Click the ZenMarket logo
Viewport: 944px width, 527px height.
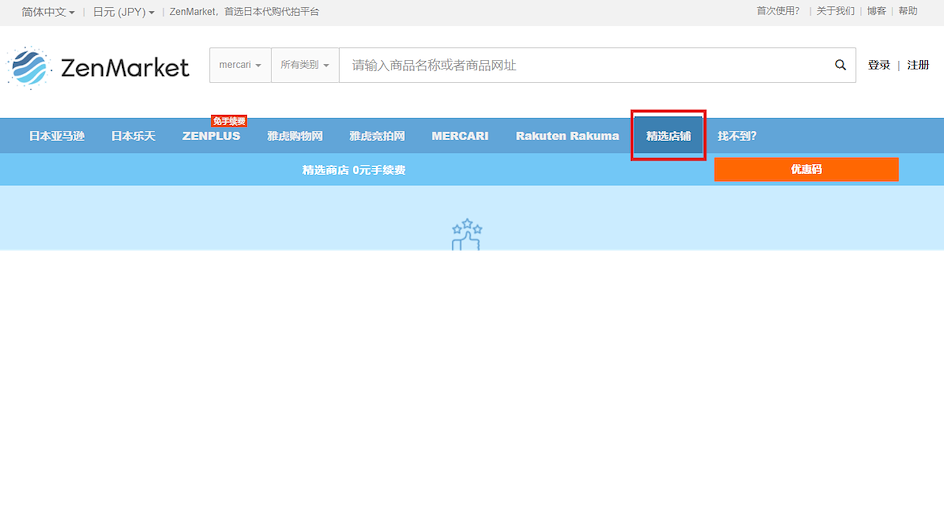98,67
